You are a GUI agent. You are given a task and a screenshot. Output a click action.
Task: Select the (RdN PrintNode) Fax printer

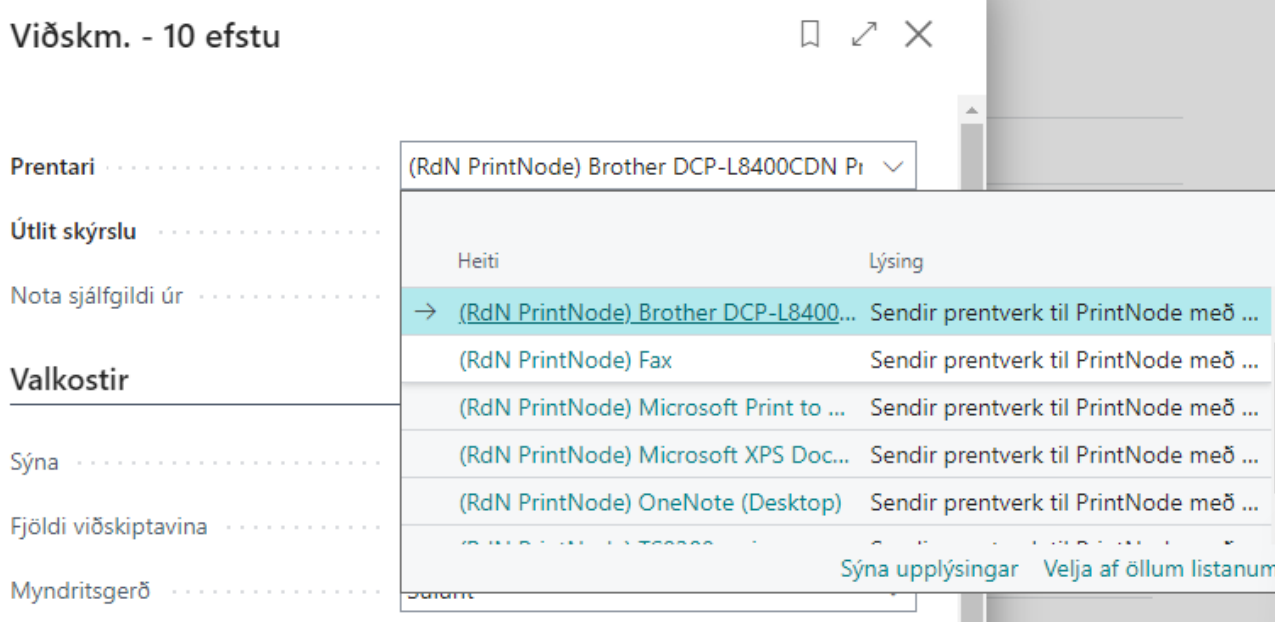click(x=565, y=360)
